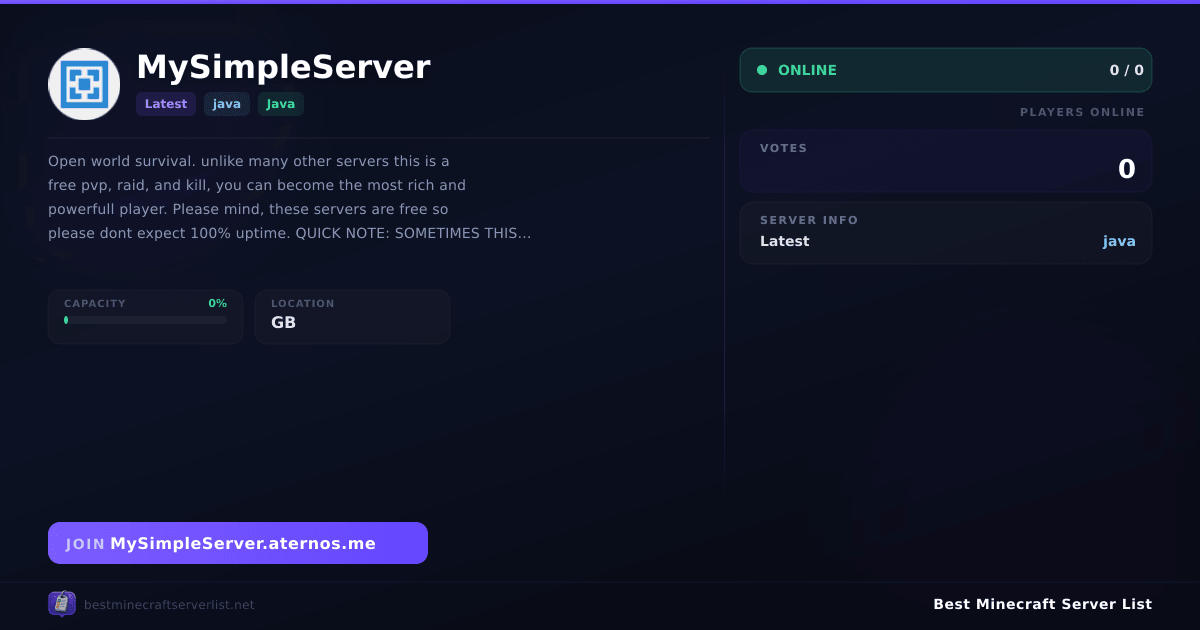Image resolution: width=1200 pixels, height=630 pixels.
Task: Click the server description paragraph
Action: 290,197
